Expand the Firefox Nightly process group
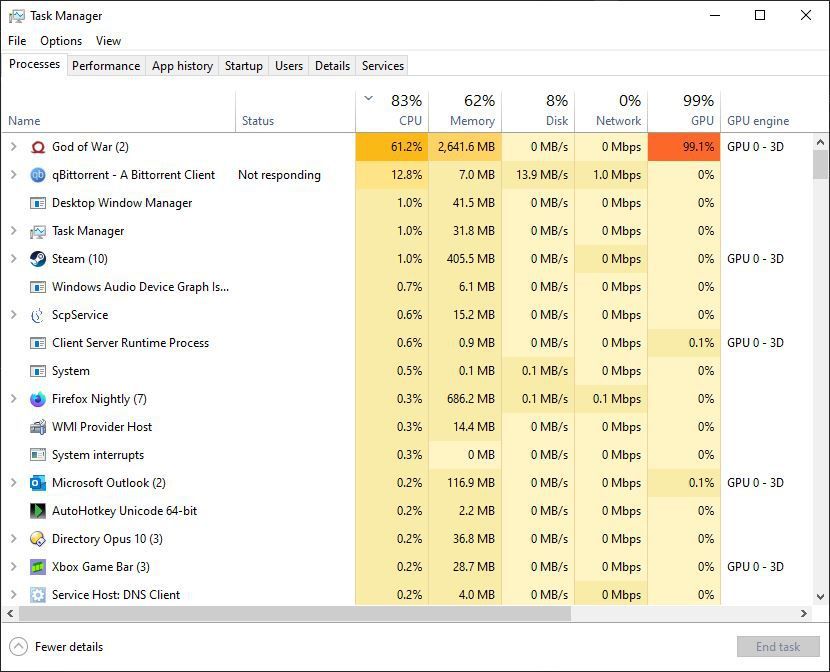830x672 pixels. pos(12,399)
